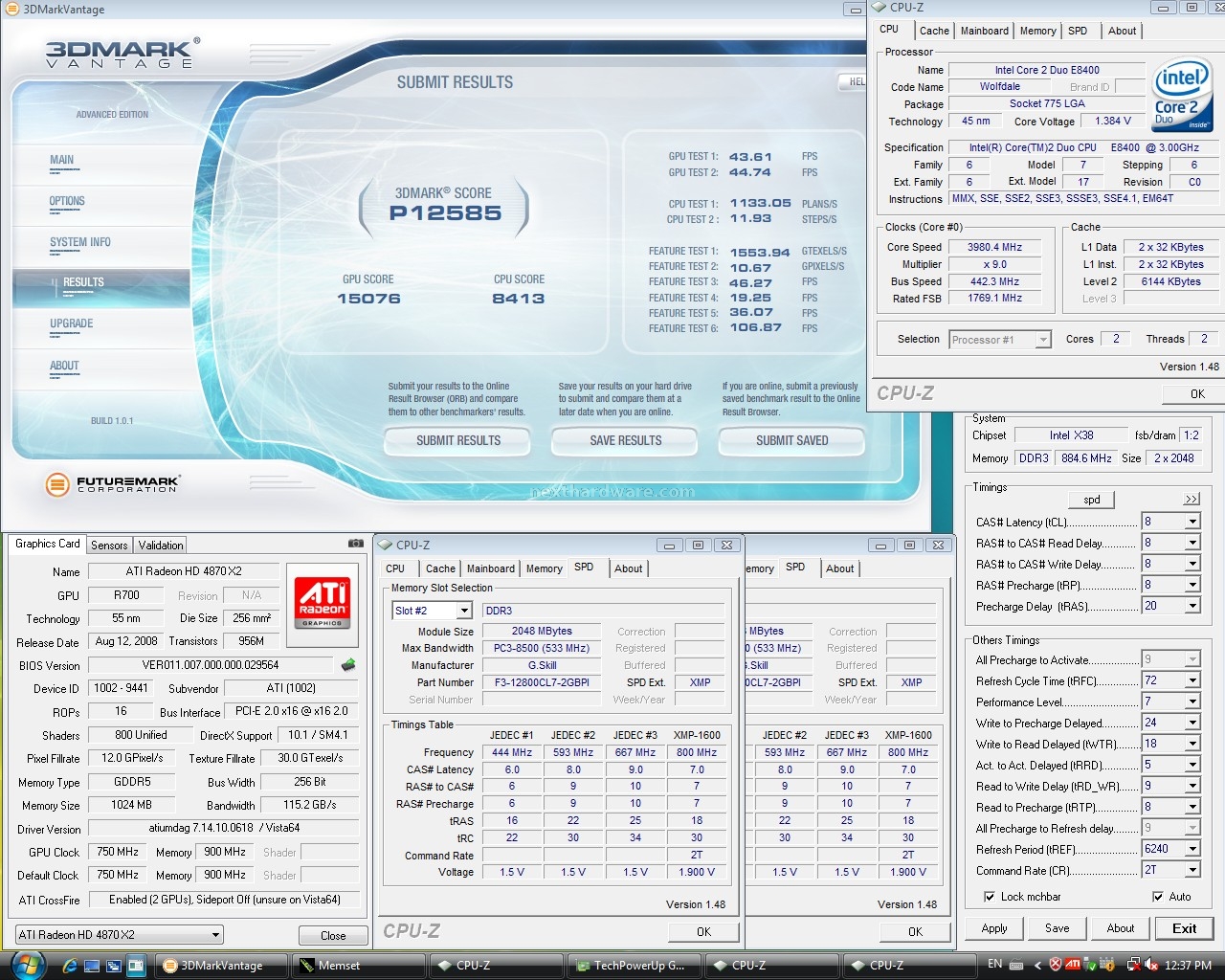The height and width of the screenshot is (980, 1225).
Task: Click the SUBMIT SAVED button
Action: 792,440
